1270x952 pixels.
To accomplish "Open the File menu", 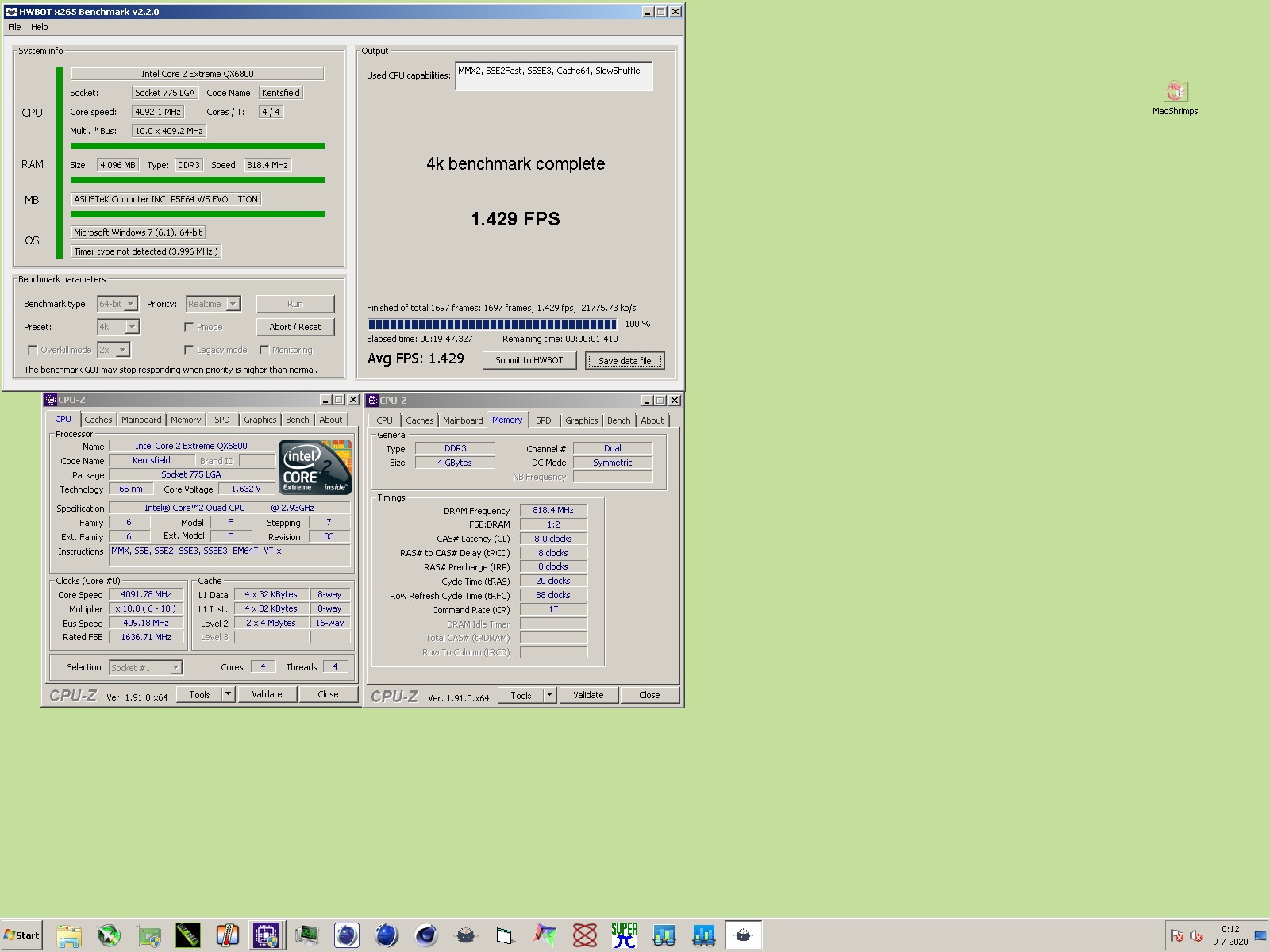I will tap(14, 27).
